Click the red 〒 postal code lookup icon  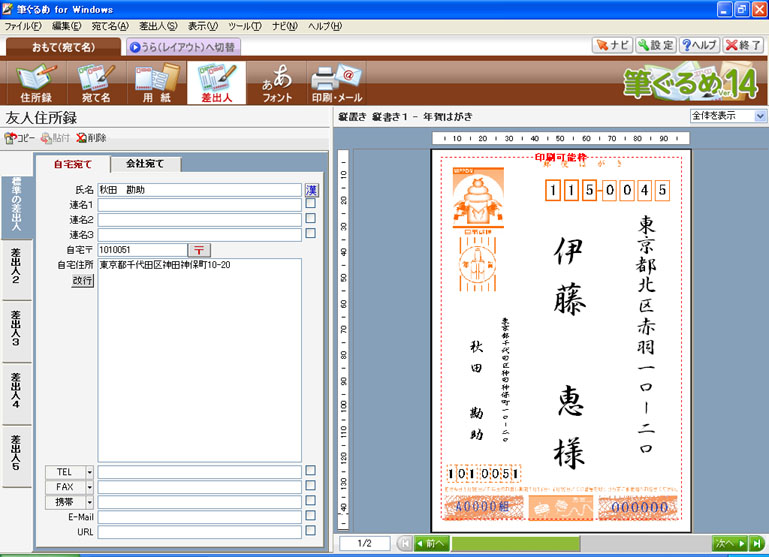pos(199,250)
